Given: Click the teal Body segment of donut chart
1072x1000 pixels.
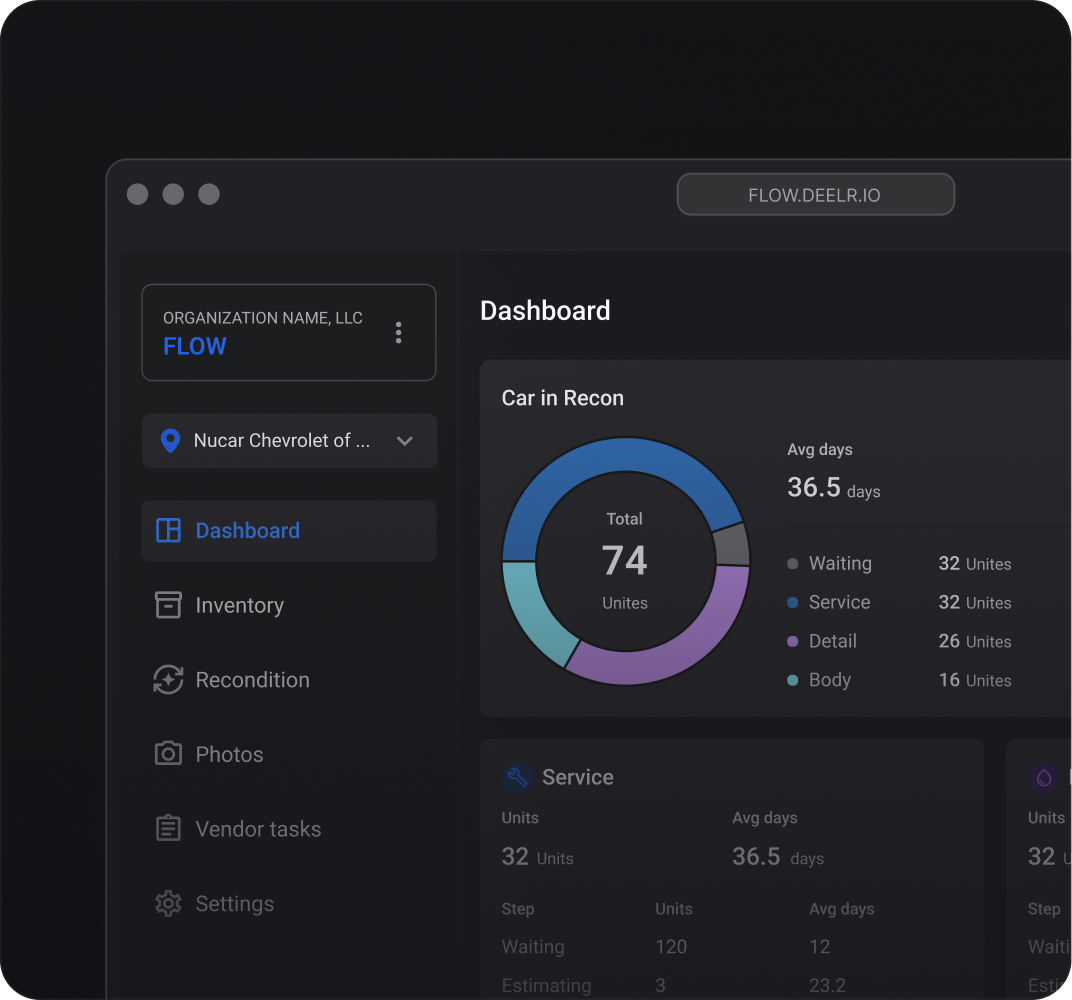Looking at the screenshot, I should pos(528,610).
